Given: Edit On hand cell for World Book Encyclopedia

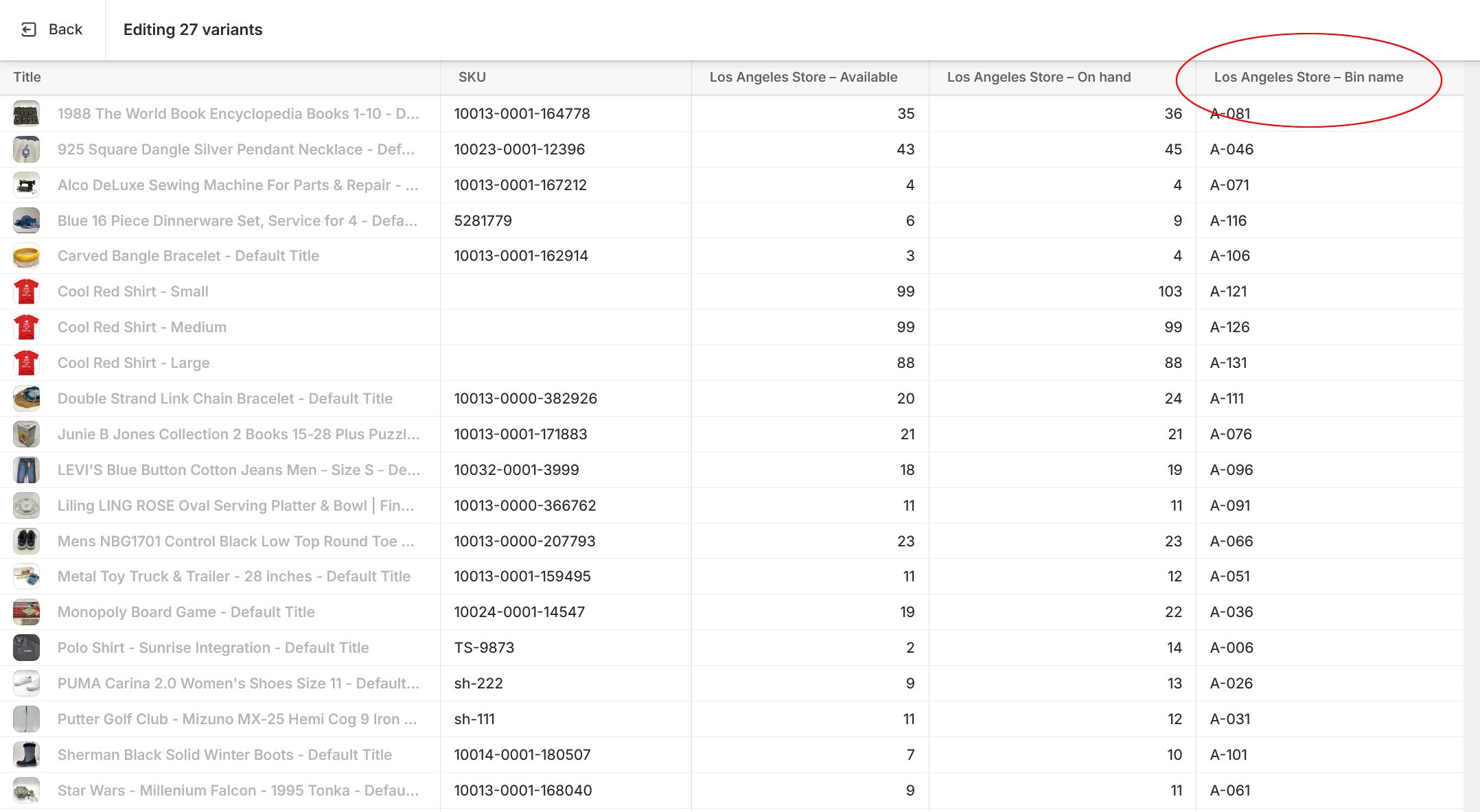Looking at the screenshot, I should 1063,114.
